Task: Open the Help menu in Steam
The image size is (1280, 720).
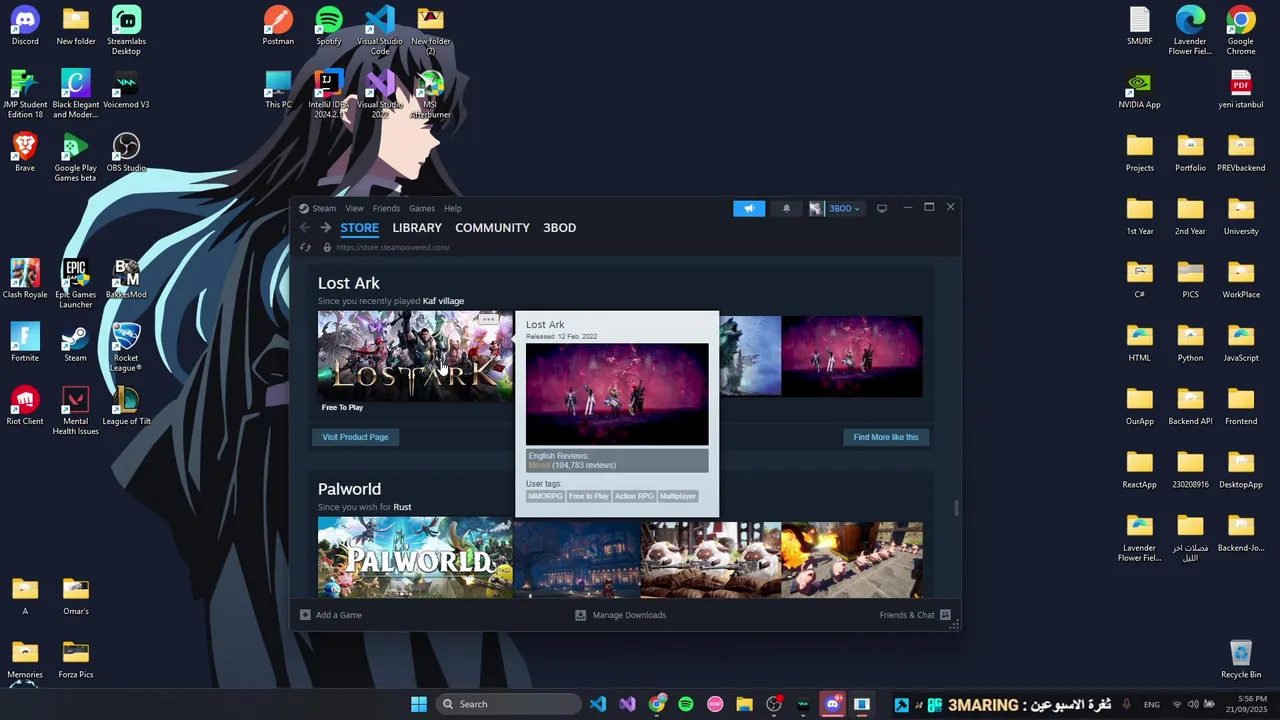Action: [453, 209]
